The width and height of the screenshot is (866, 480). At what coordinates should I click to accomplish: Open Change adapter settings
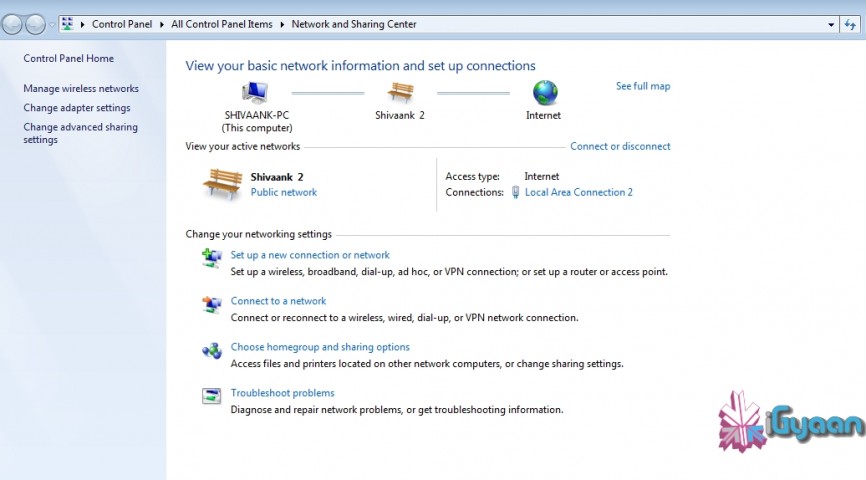(x=76, y=108)
